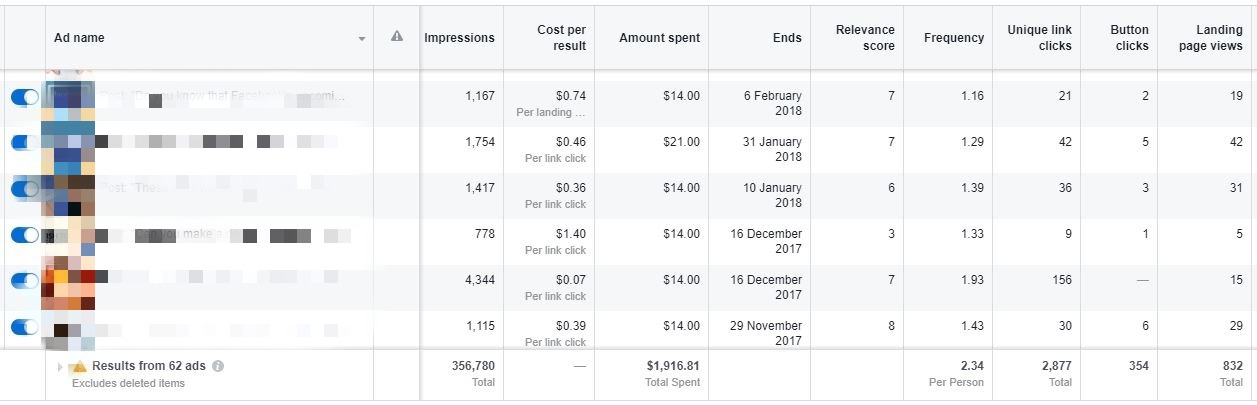Open the Ad name column dropdown arrow
The image size is (1257, 405).
tap(361, 39)
